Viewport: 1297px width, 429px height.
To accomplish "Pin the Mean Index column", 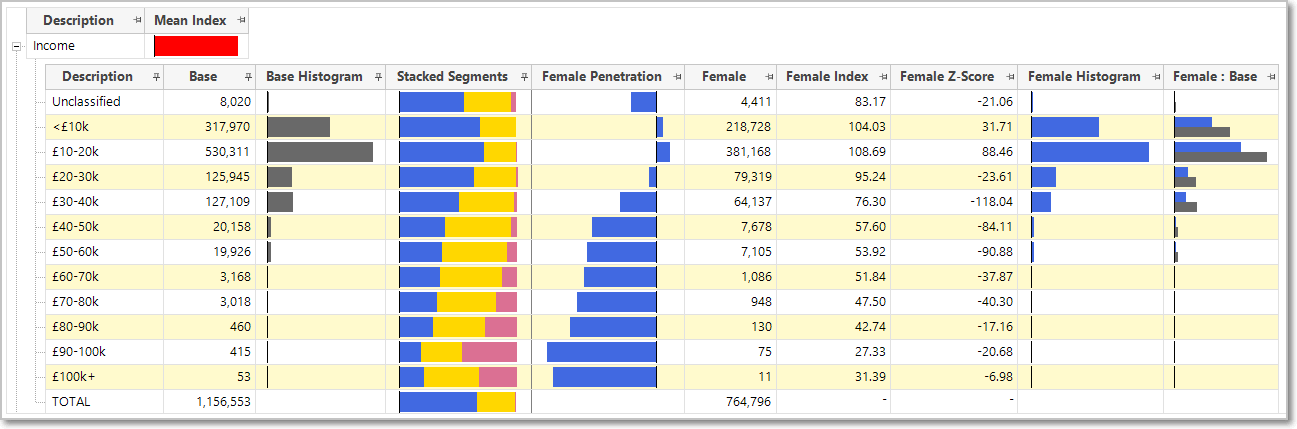I will click(x=241, y=21).
